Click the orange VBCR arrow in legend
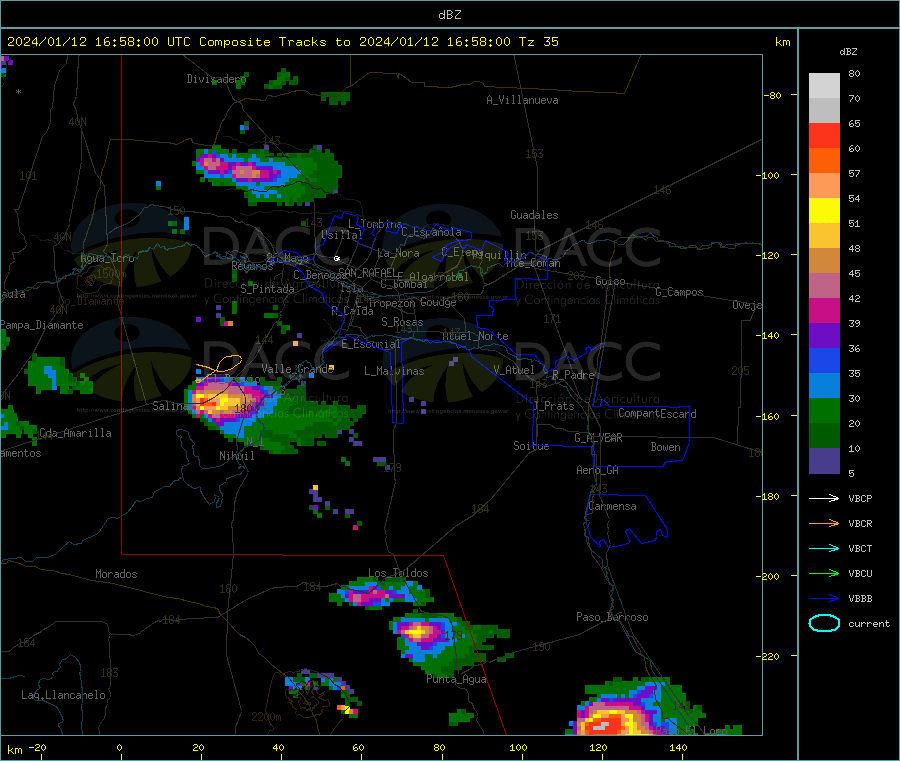The width and height of the screenshot is (900, 761). click(824, 523)
